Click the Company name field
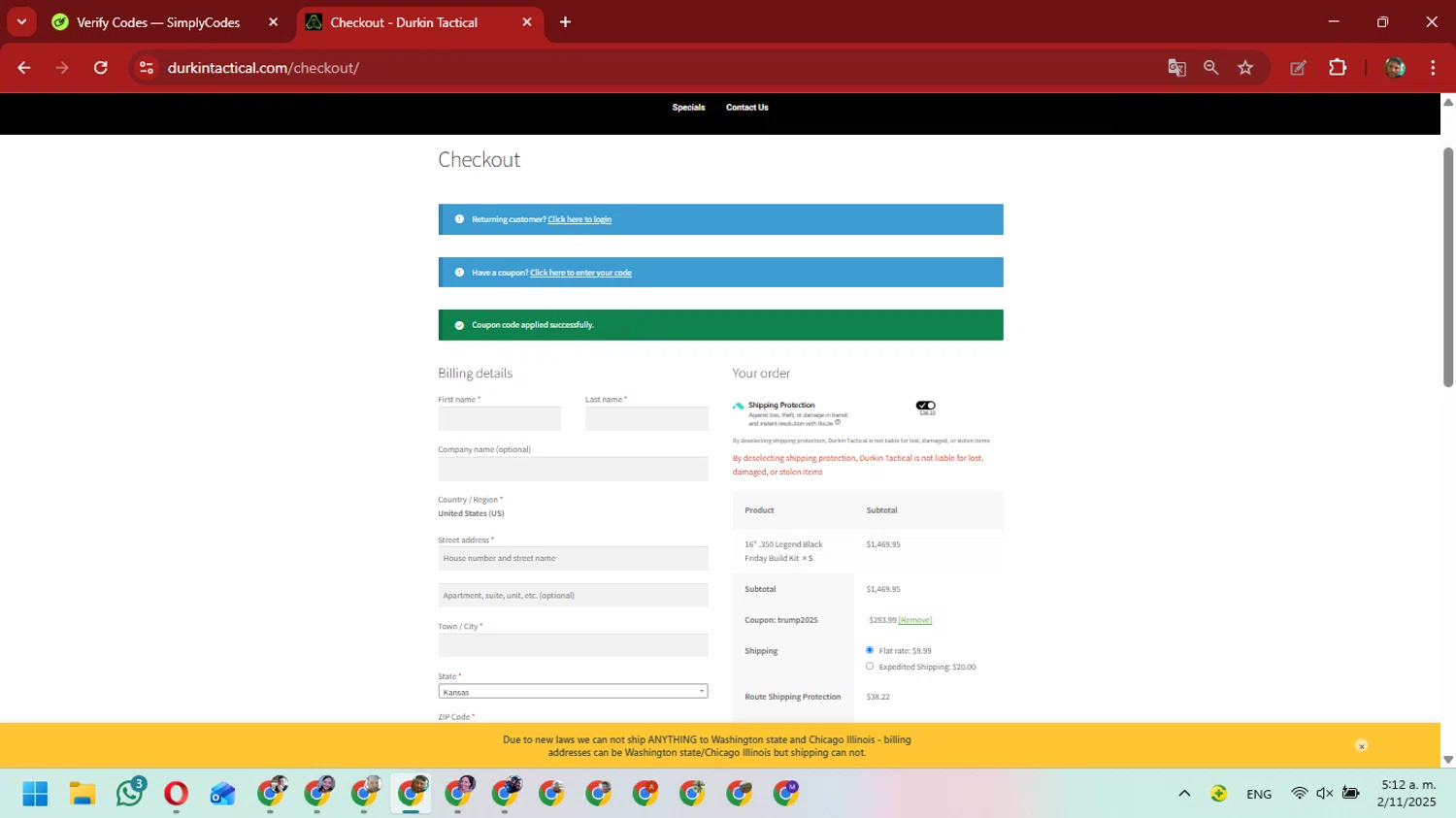Screen dimensions: 1456x818 [x=573, y=469]
